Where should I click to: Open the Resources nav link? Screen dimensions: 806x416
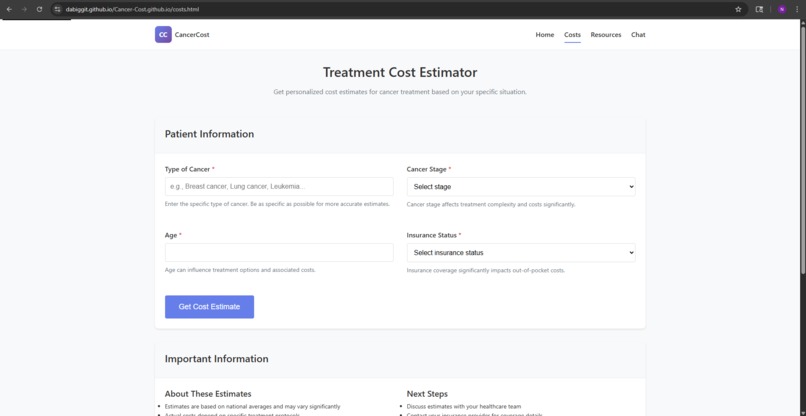pos(606,35)
